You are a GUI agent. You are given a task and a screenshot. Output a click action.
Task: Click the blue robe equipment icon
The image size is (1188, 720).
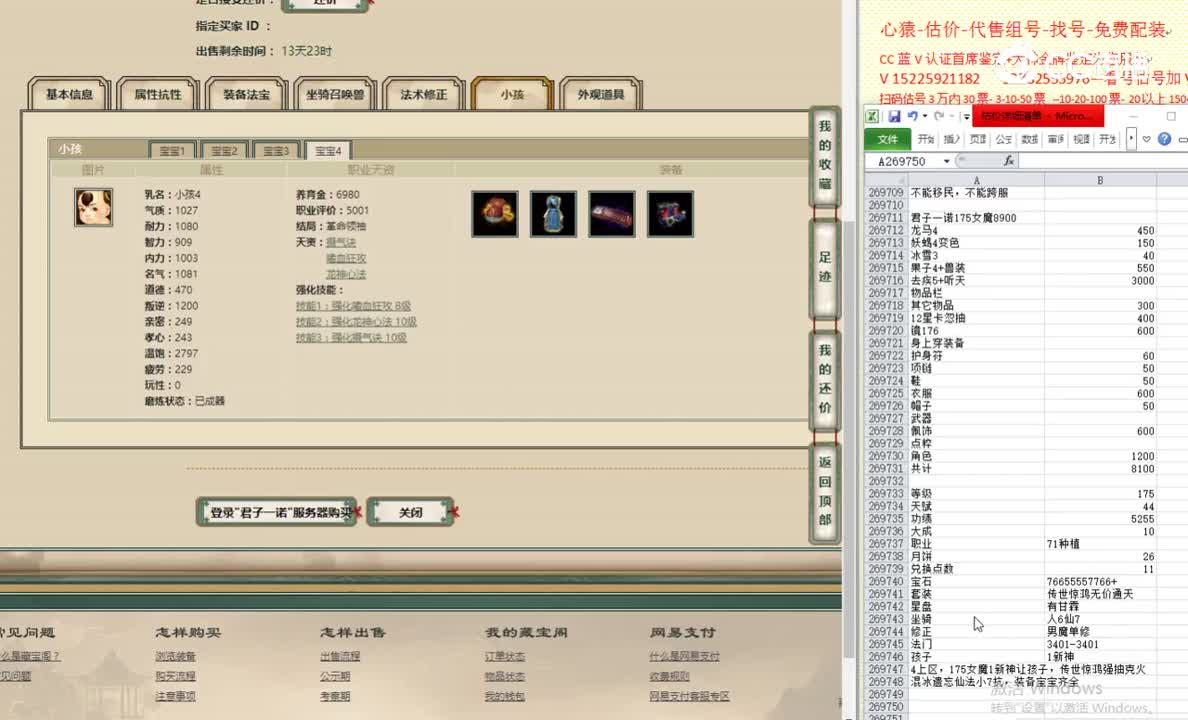[x=553, y=214]
